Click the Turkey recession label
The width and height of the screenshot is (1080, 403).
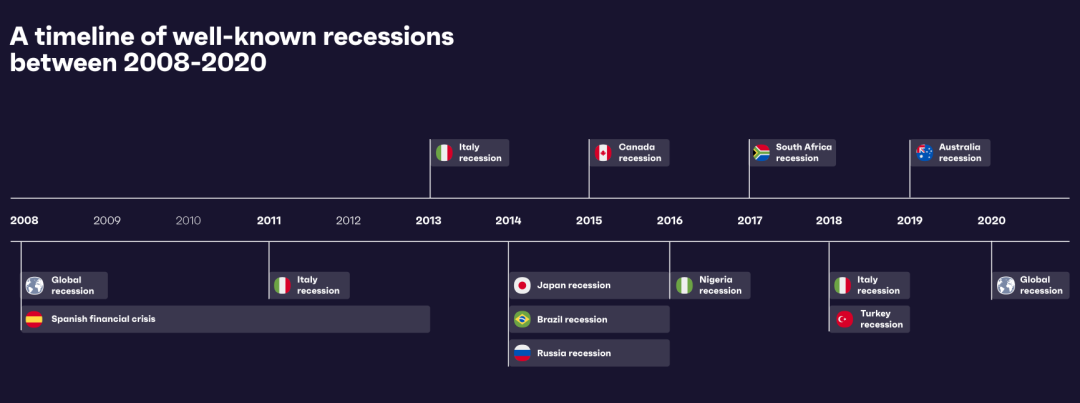(881, 319)
